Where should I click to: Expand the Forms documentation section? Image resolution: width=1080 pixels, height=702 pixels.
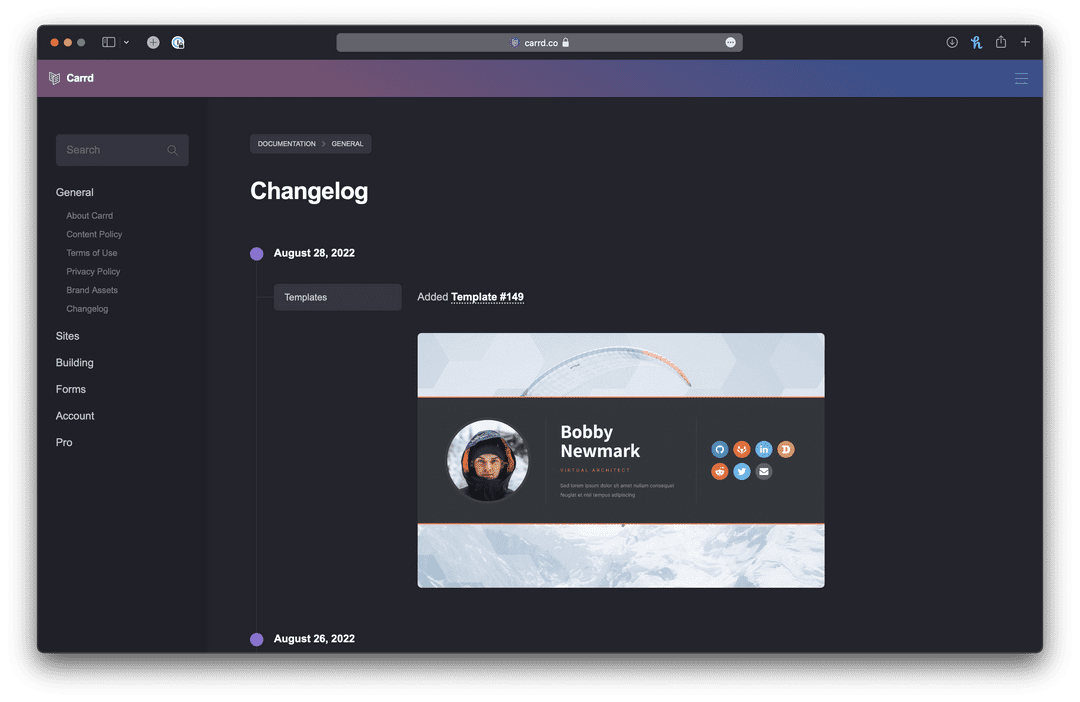pyautogui.click(x=71, y=389)
